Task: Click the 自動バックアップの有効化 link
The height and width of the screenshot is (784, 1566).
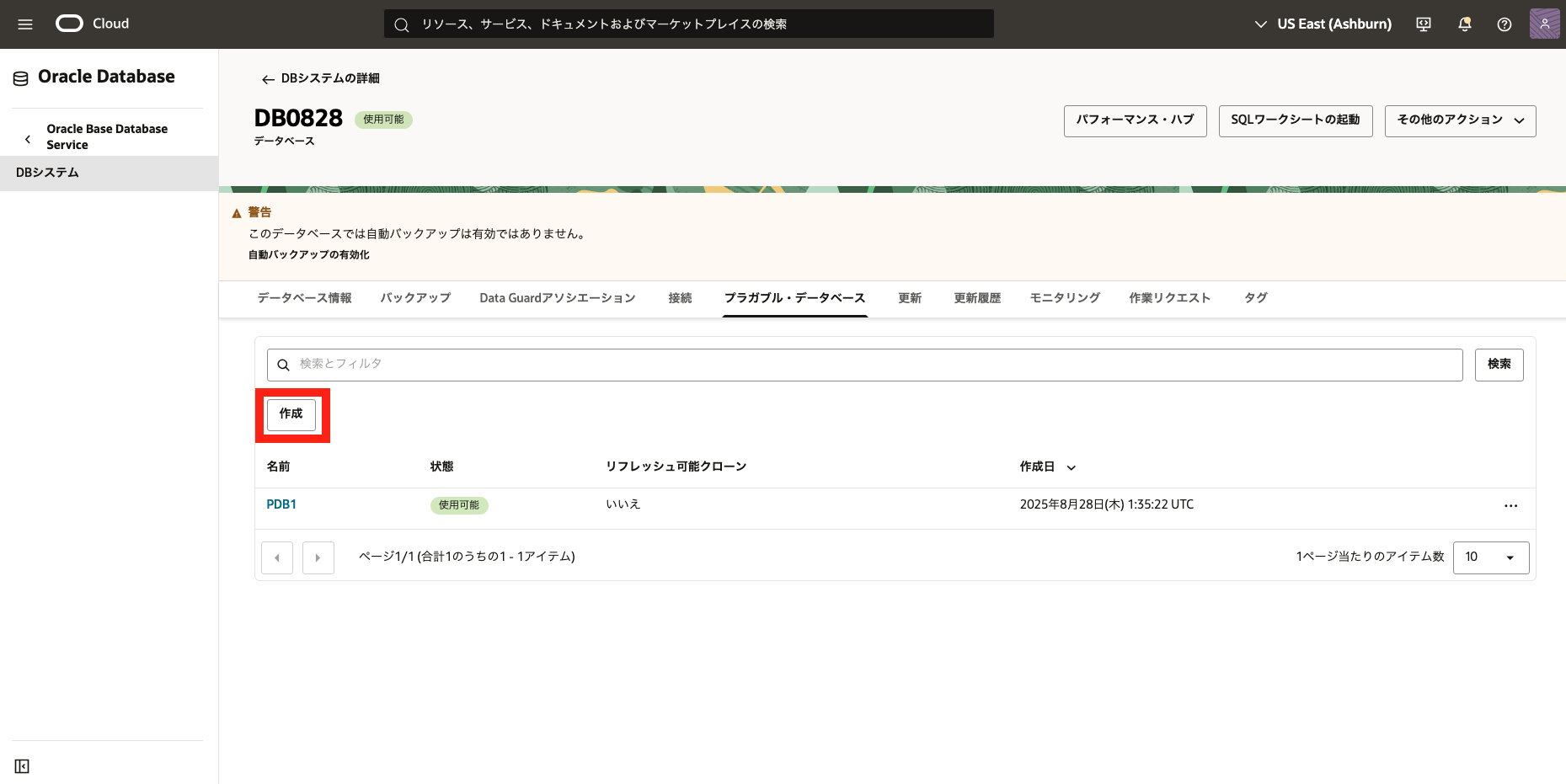Action: point(308,254)
